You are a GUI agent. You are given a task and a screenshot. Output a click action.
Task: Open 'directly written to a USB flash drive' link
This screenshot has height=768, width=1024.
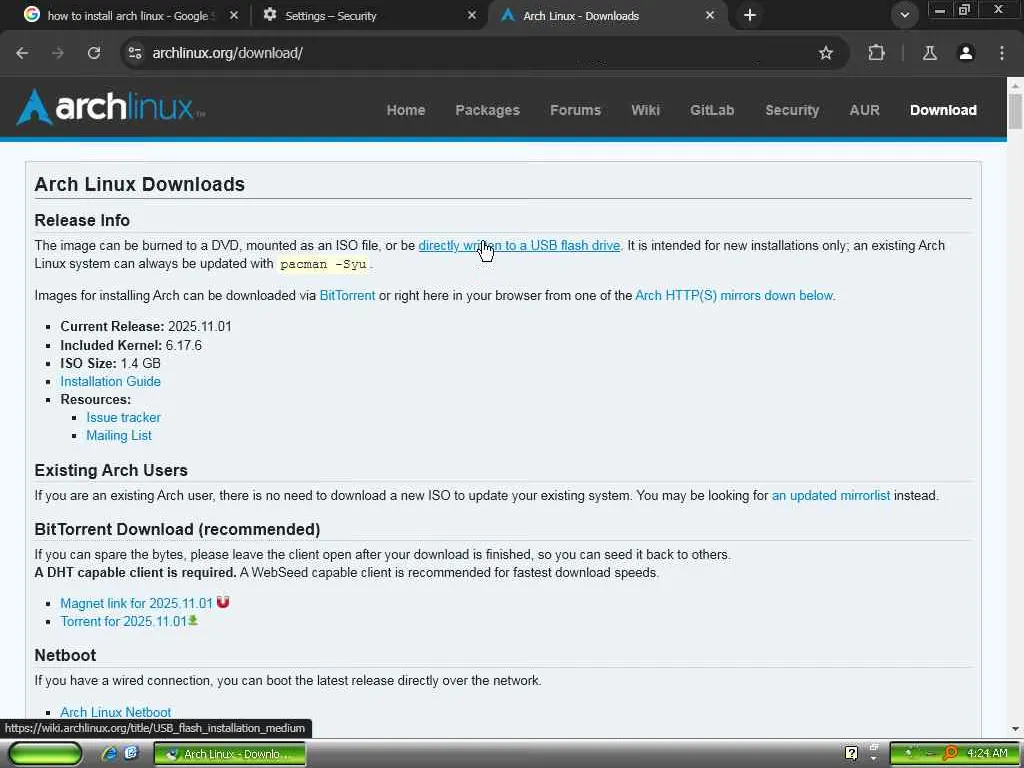[519, 246]
